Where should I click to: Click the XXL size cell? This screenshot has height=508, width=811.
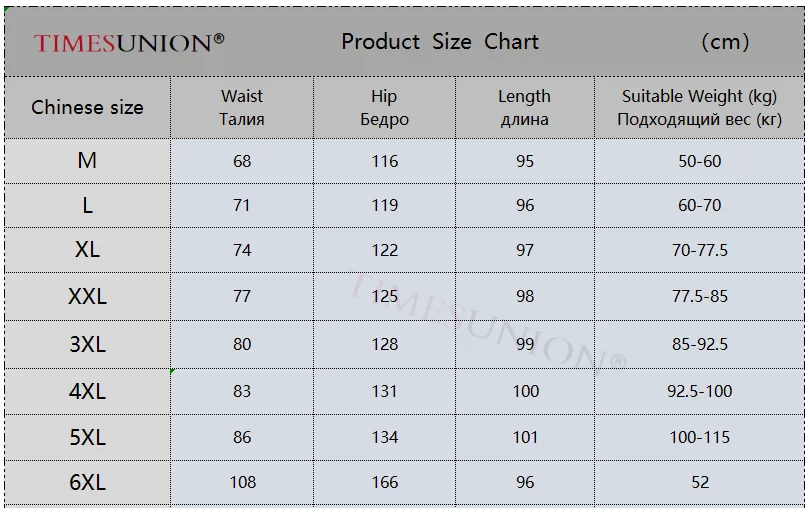[87, 297]
